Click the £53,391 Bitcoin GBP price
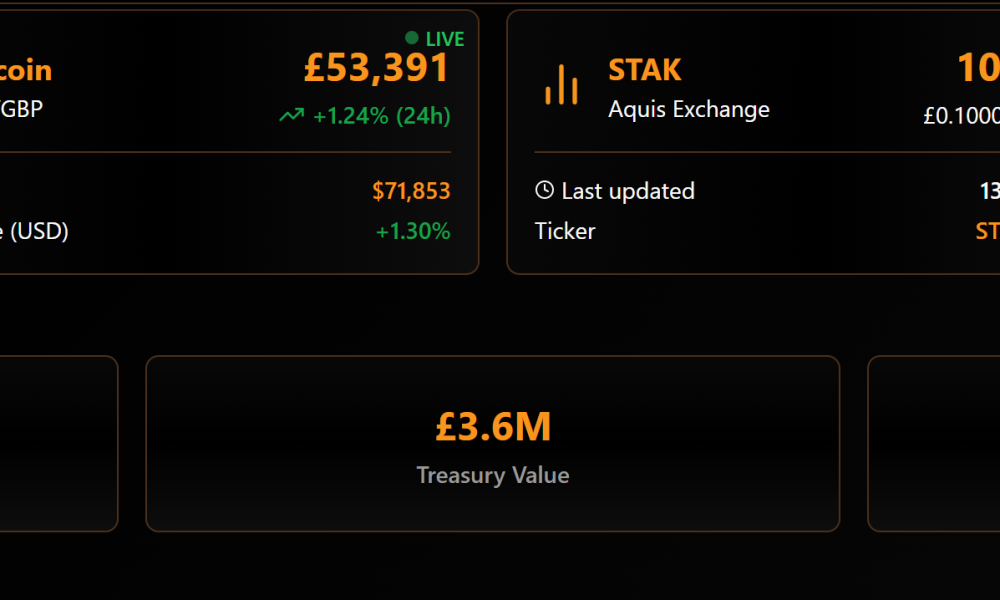Screen dimensions: 1000x600 pyautogui.click(x=377, y=68)
